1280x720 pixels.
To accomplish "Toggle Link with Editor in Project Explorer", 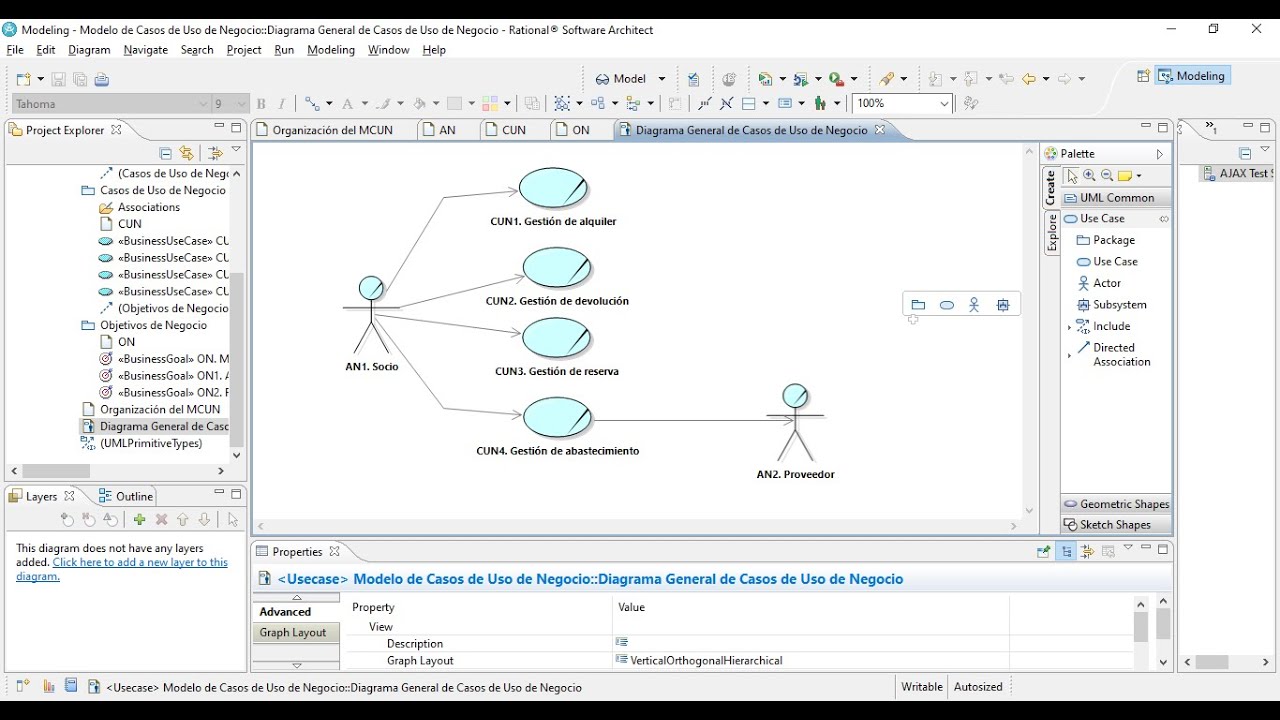I will [x=186, y=153].
